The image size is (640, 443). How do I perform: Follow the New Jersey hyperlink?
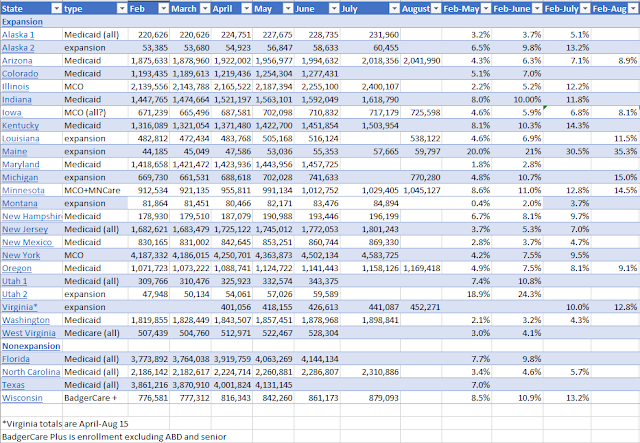pyautogui.click(x=25, y=229)
